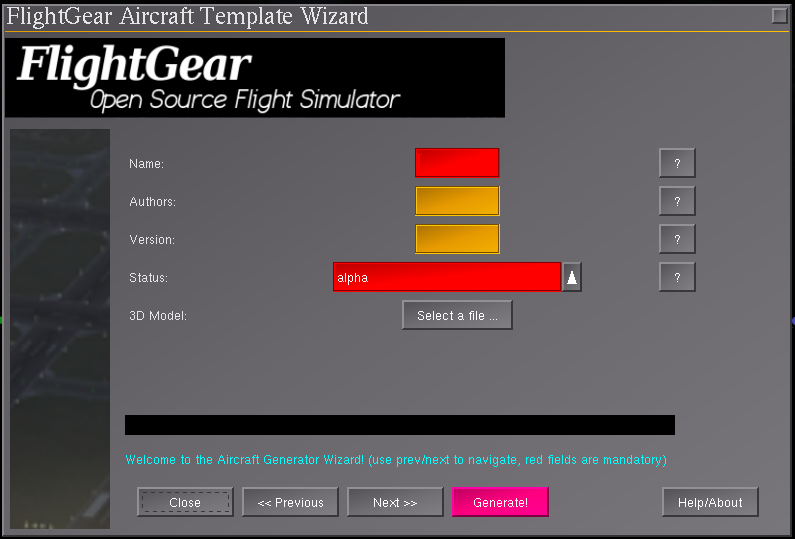Click the pink Generate! button

tap(500, 502)
